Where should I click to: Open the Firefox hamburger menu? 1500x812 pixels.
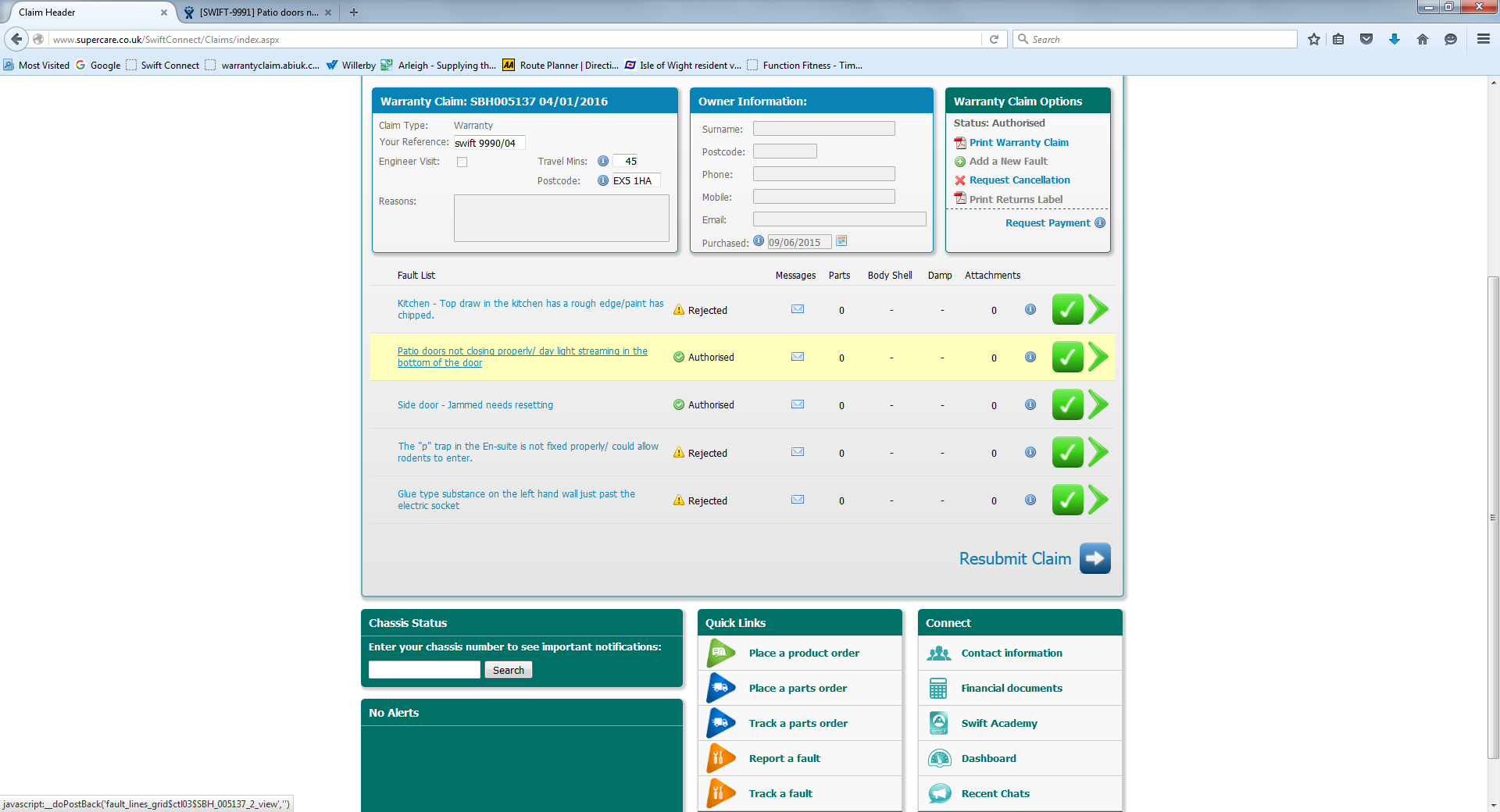(1483, 39)
